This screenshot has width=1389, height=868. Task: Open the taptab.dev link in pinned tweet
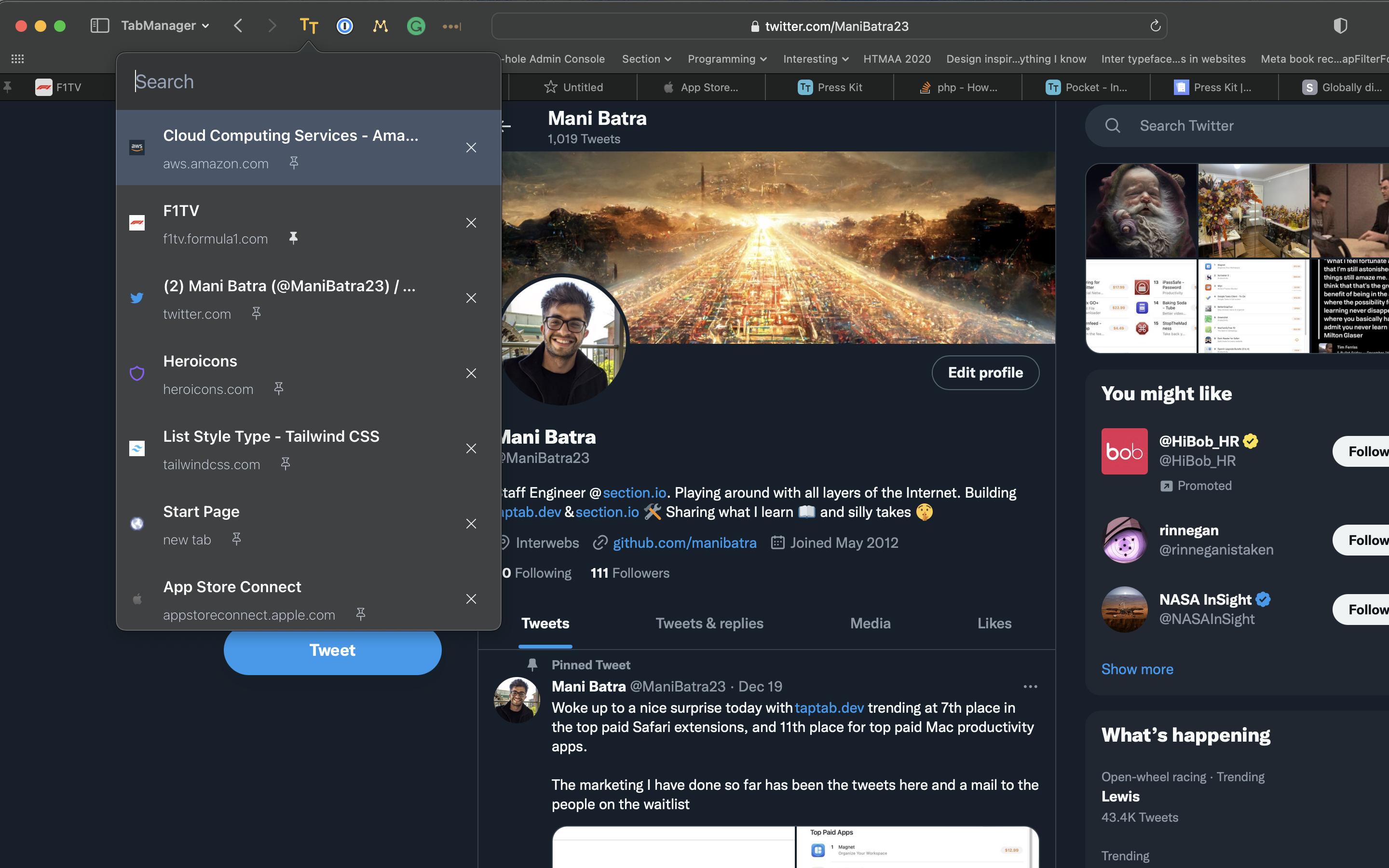pyautogui.click(x=830, y=708)
